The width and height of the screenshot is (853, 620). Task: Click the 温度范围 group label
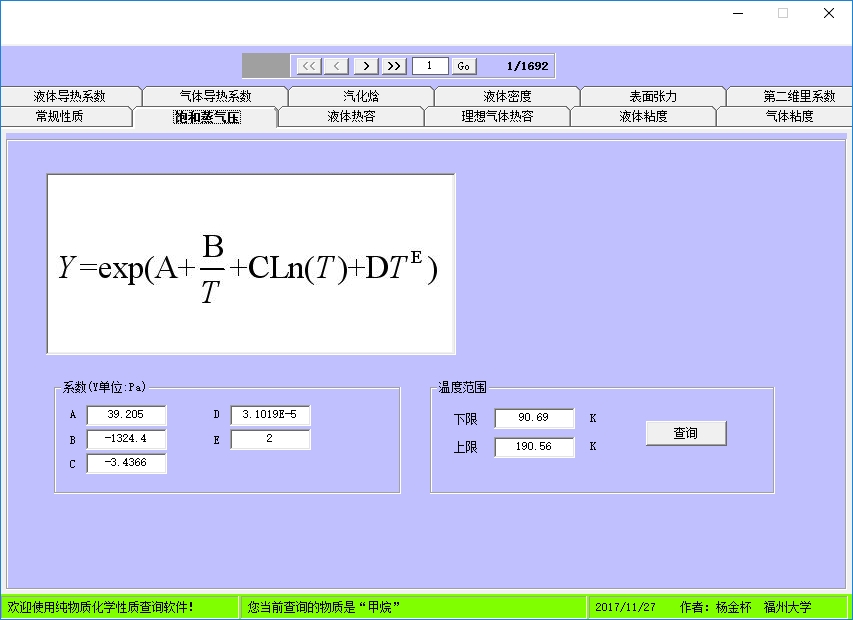click(x=462, y=387)
